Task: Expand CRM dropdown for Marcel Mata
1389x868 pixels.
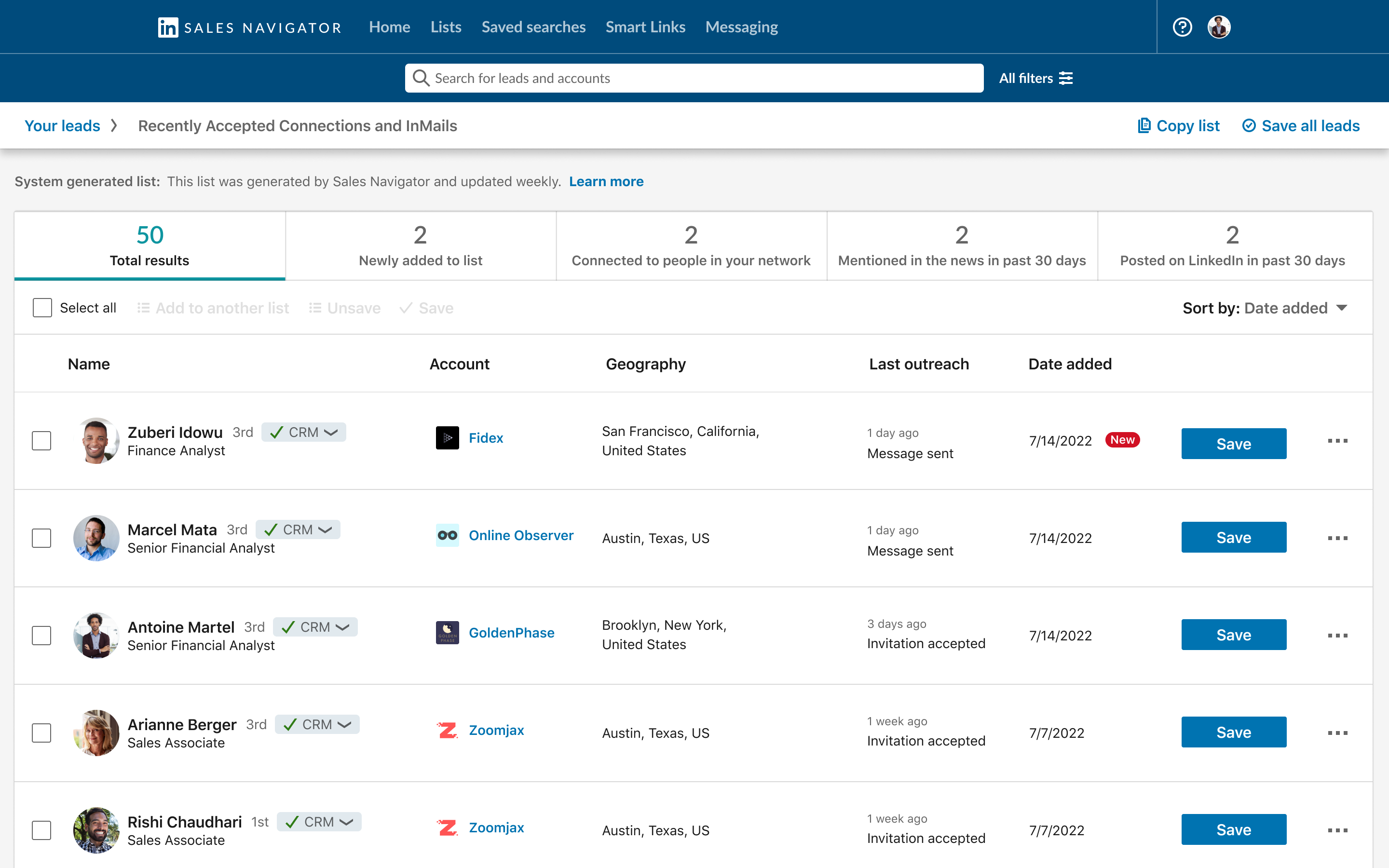Action: [x=298, y=529]
